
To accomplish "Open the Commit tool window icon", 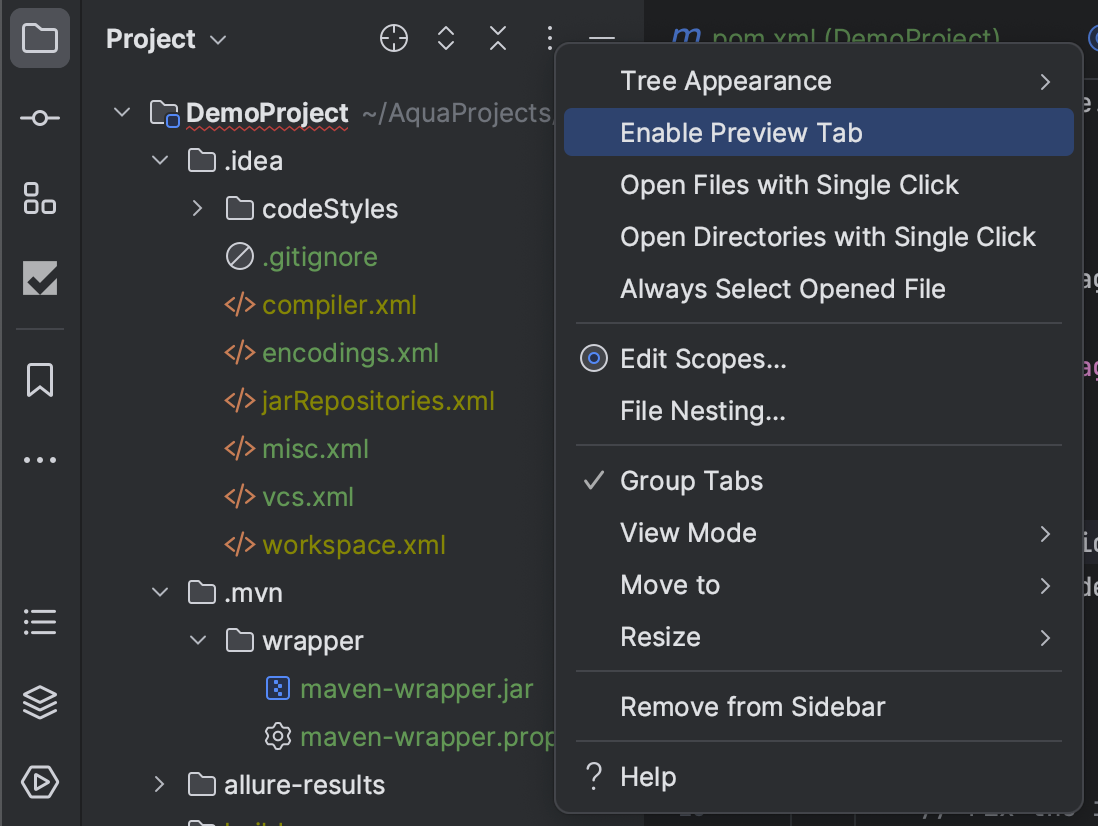I will 40,119.
